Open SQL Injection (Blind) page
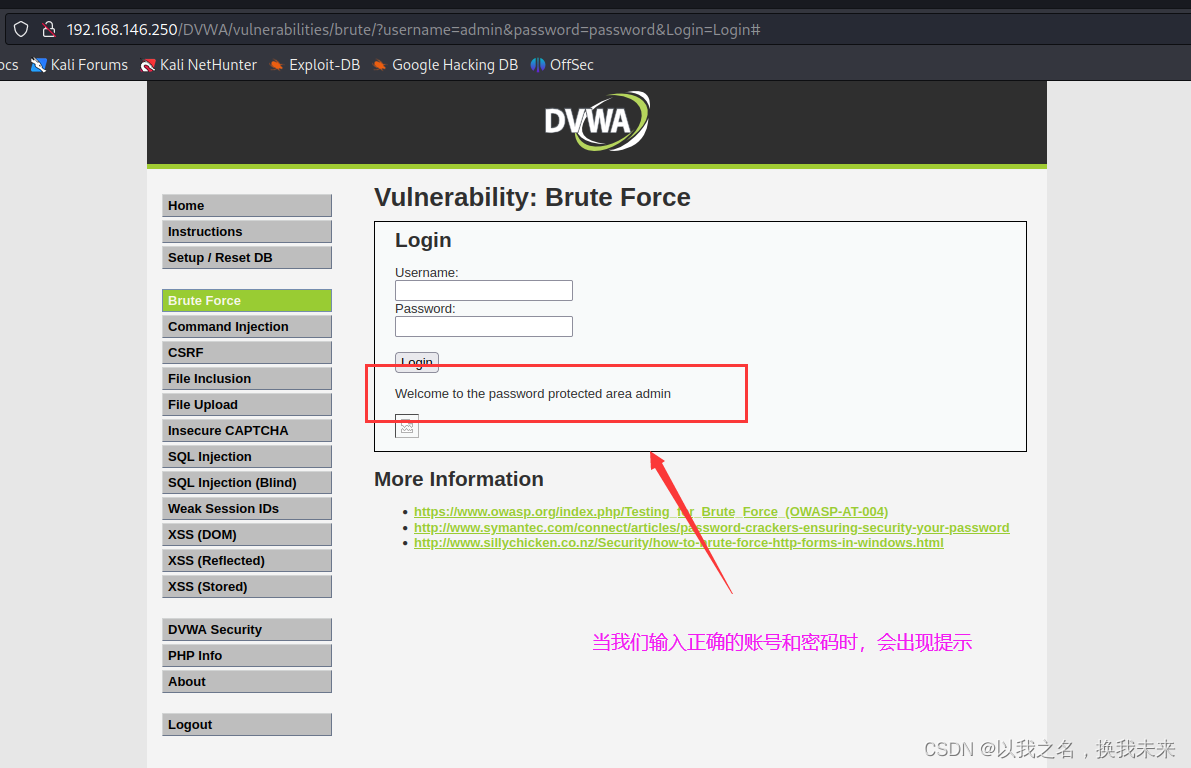The height and width of the screenshot is (768, 1191). [247, 482]
